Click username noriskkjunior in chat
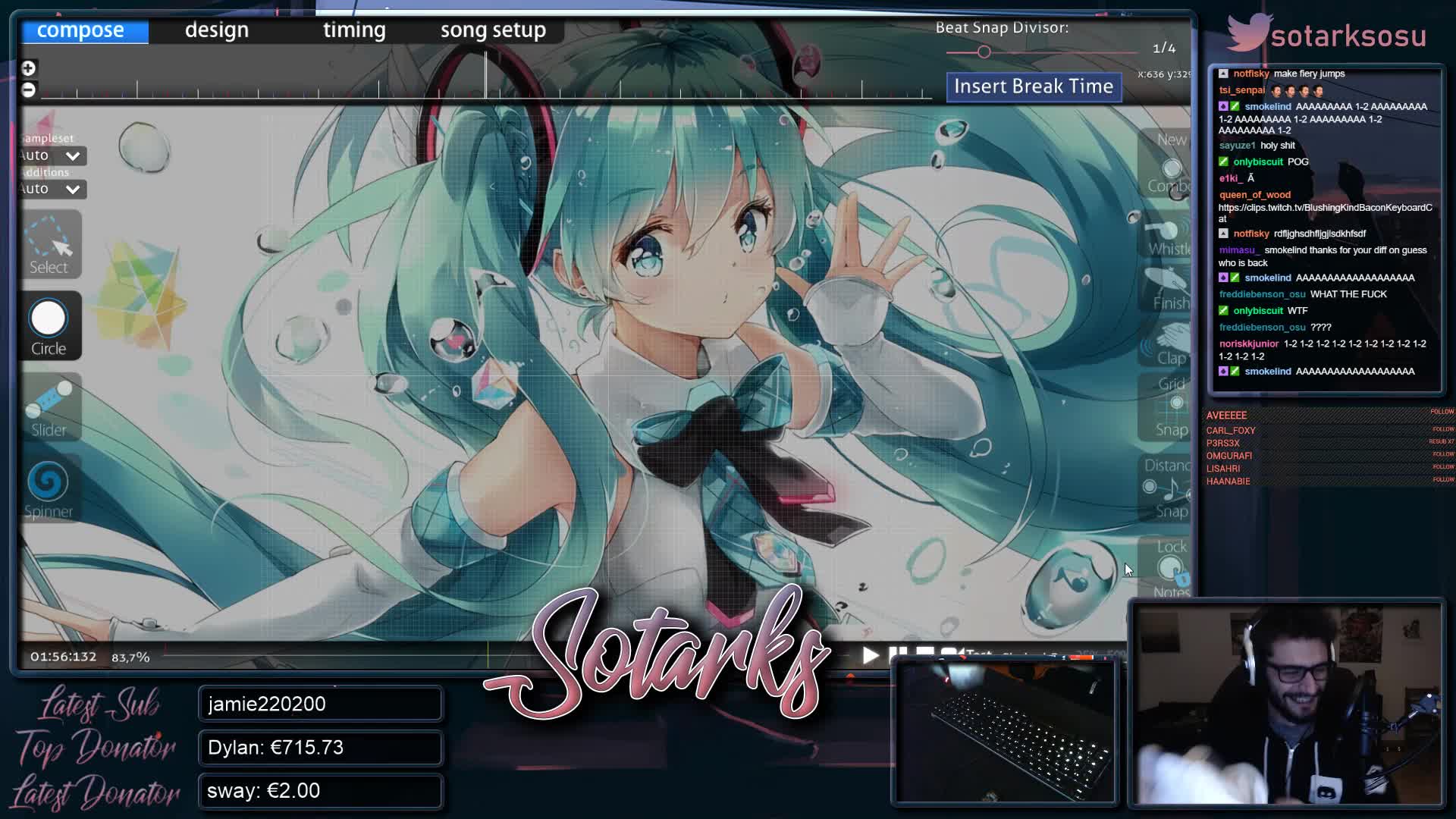The width and height of the screenshot is (1456, 819). coord(1248,344)
